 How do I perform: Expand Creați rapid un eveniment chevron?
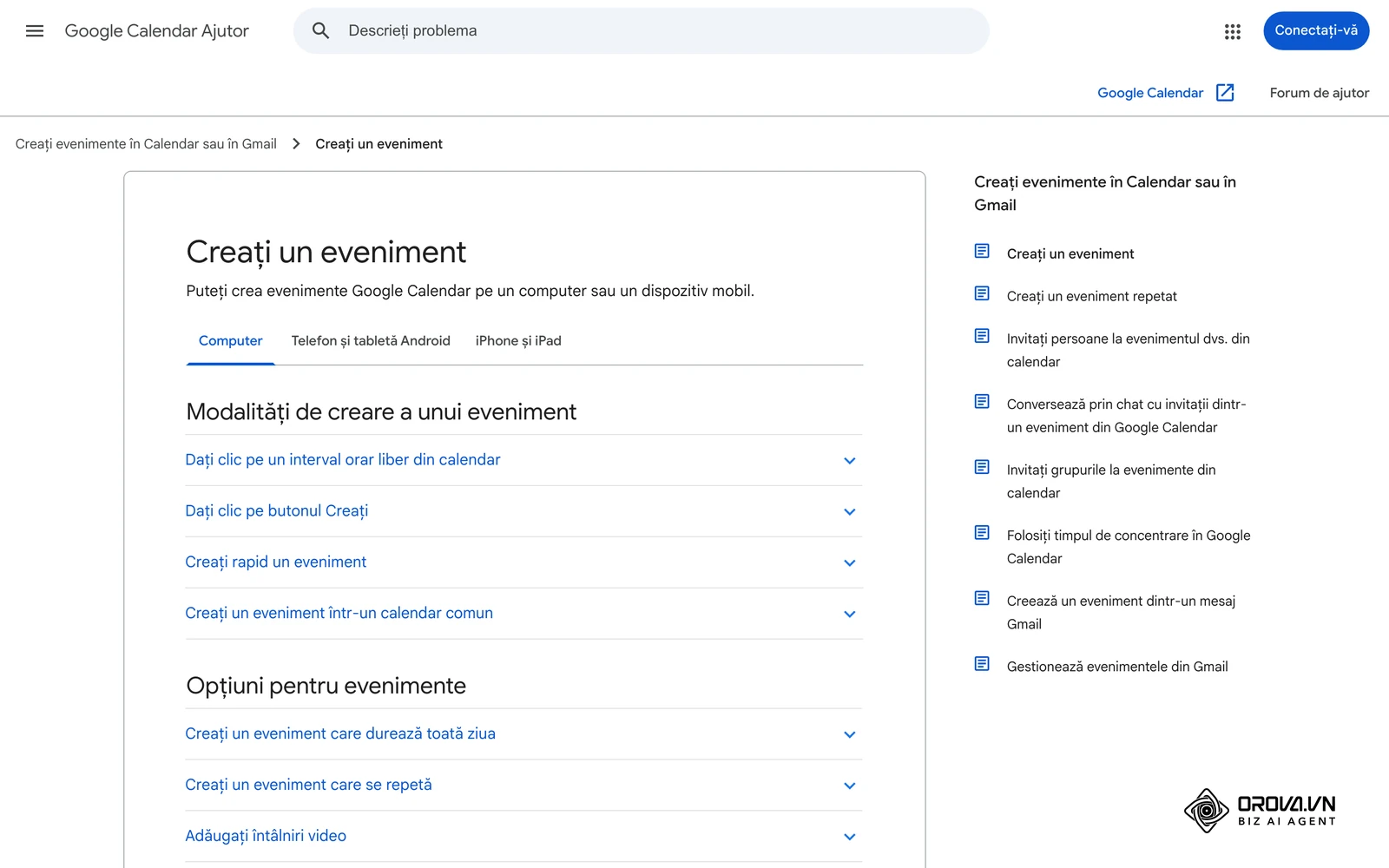pos(850,563)
